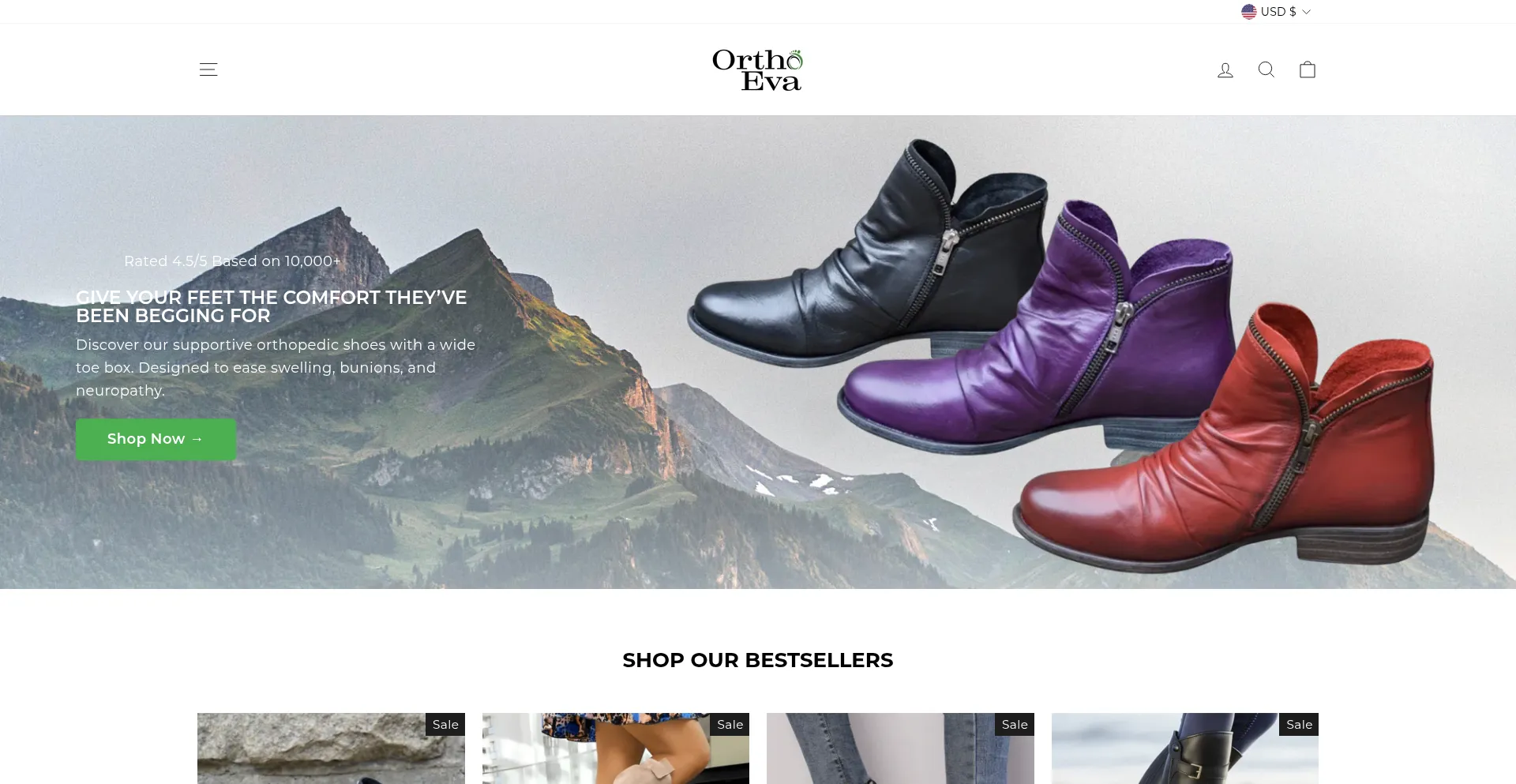The image size is (1516, 784).
Task: Click Sale badge on fourth product
Action: click(x=1299, y=725)
